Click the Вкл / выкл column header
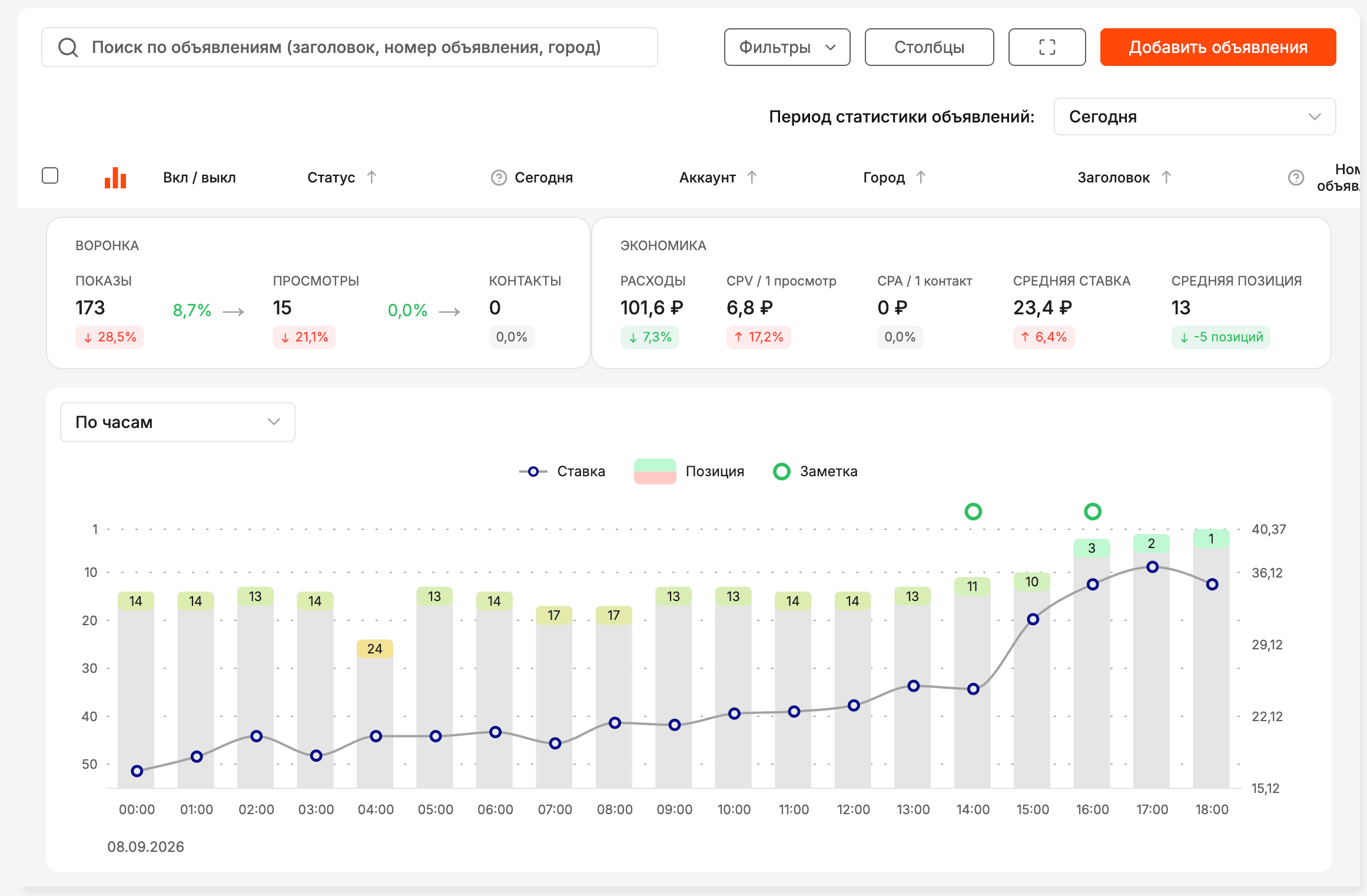The height and width of the screenshot is (896, 1367). coord(199,178)
